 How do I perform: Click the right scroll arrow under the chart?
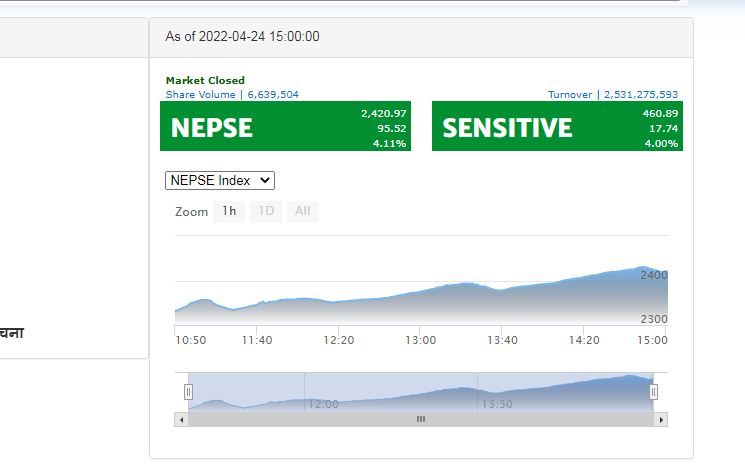click(x=661, y=420)
